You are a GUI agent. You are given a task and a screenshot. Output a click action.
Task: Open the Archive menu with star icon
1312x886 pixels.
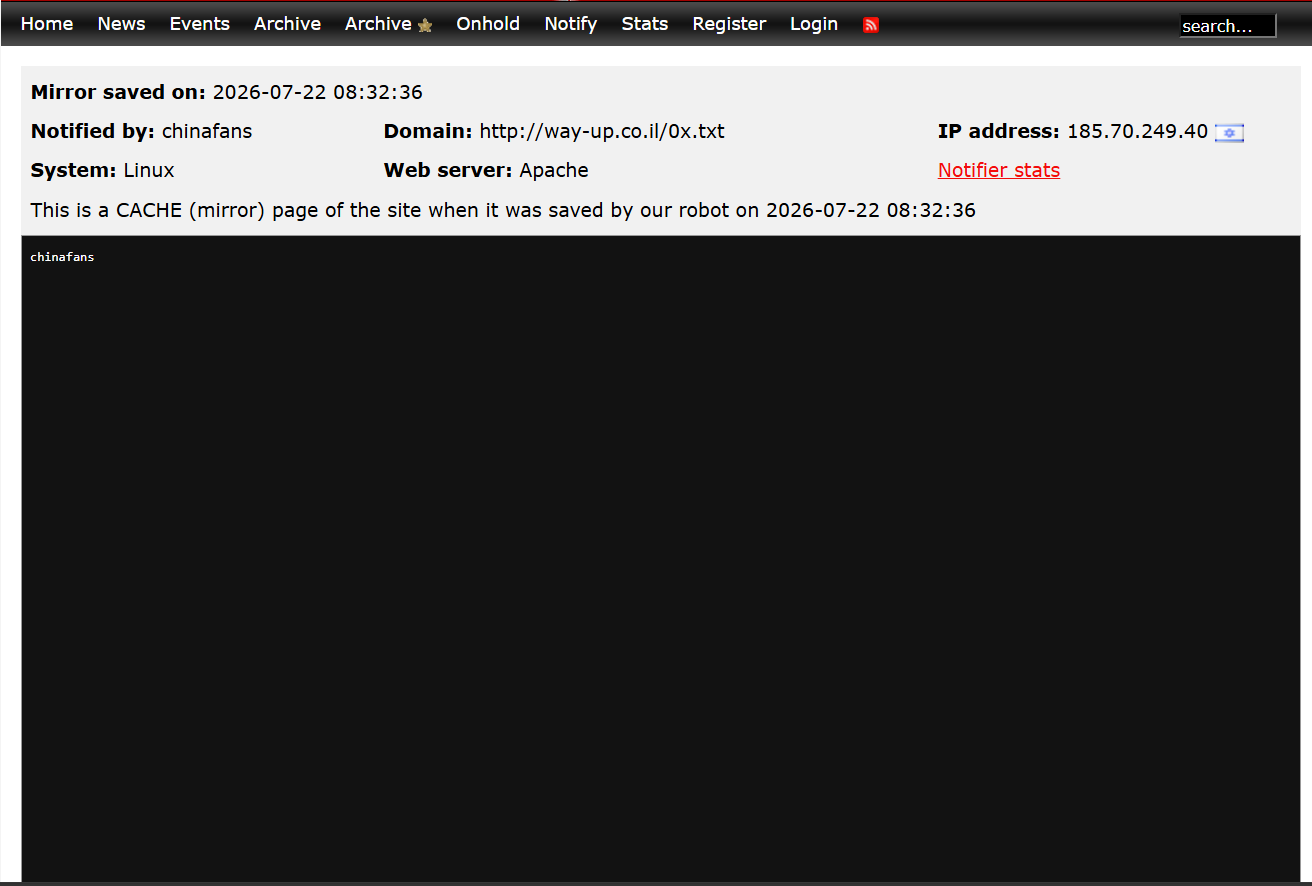389,24
